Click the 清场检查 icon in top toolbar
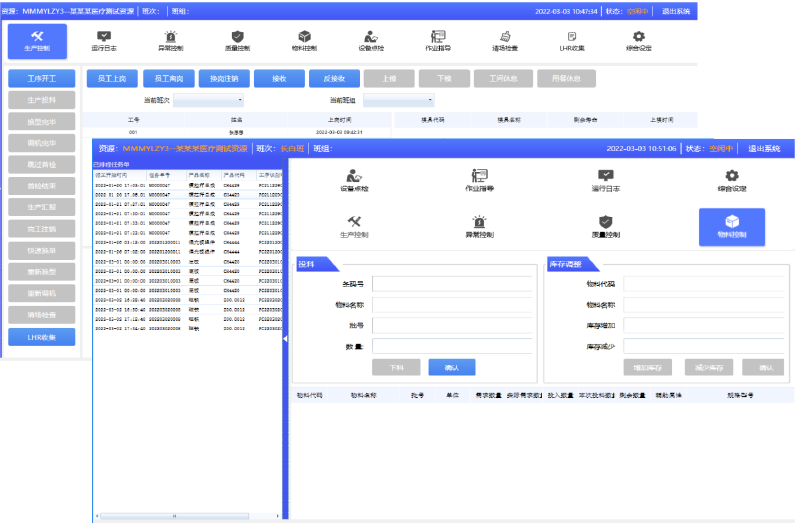Image resolution: width=795 pixels, height=523 pixels. 505,40
